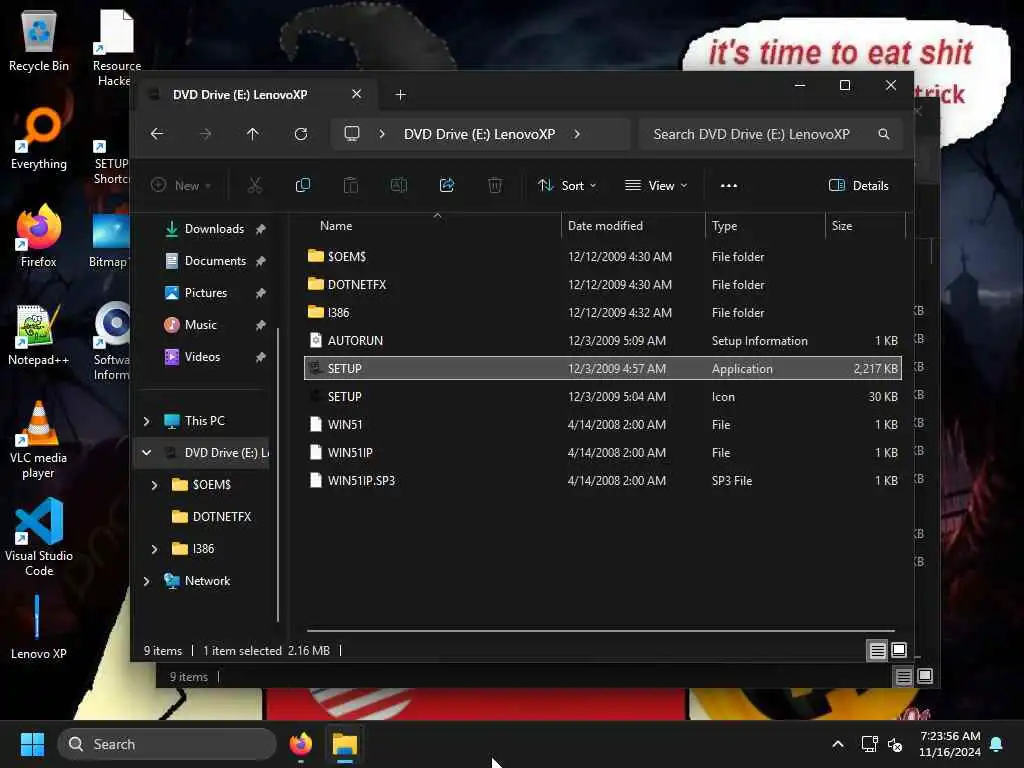Expand I386 folder in tree

click(155, 549)
